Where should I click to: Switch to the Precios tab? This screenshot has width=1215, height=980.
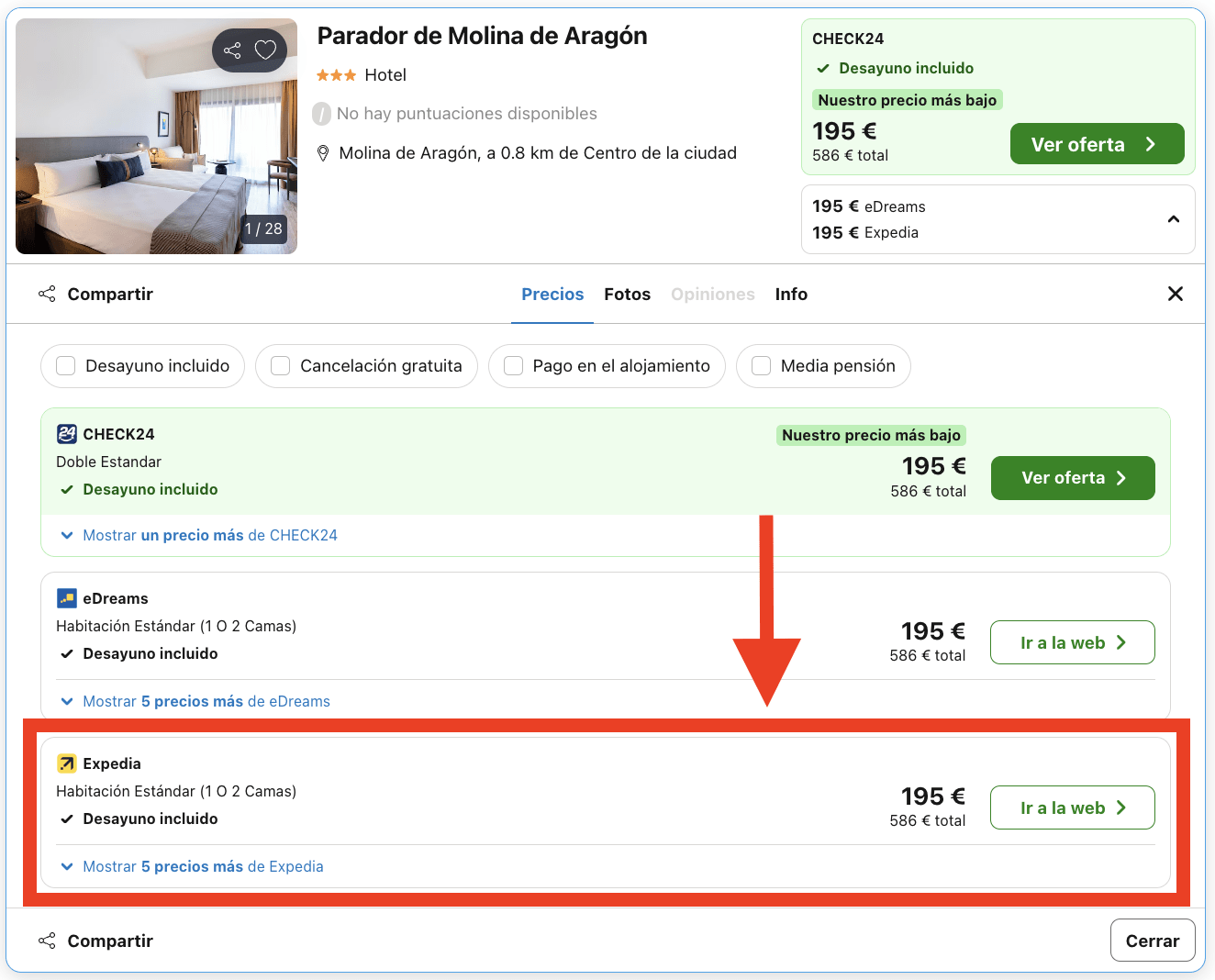click(x=552, y=294)
